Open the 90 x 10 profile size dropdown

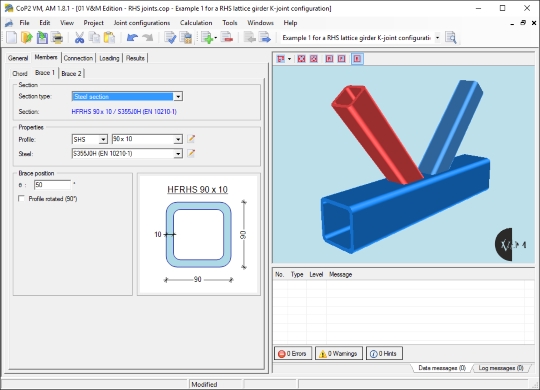pos(178,140)
